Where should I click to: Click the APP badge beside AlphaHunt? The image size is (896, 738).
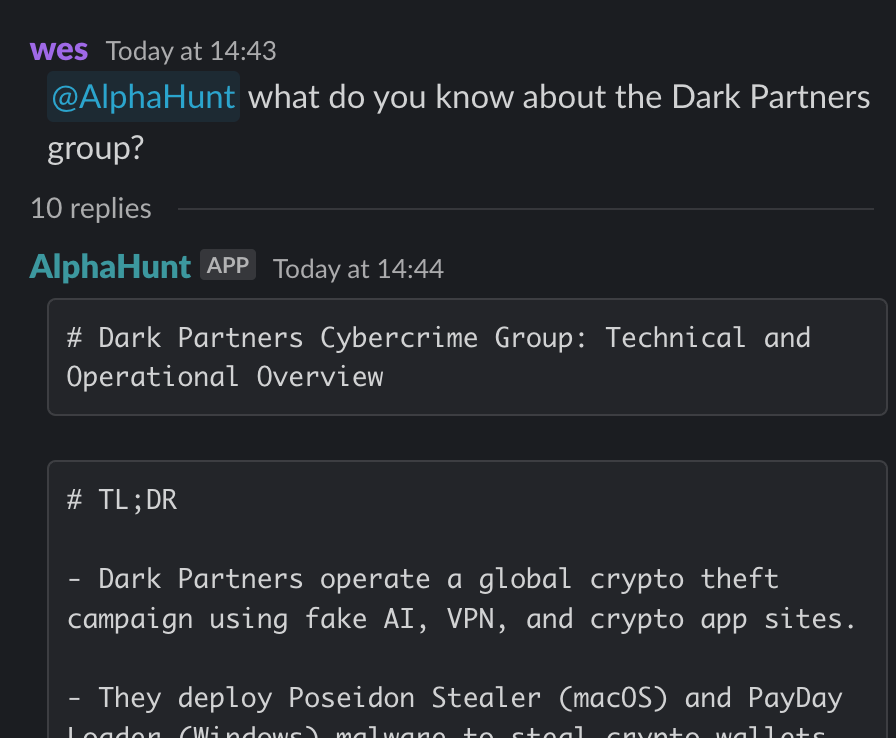[228, 265]
